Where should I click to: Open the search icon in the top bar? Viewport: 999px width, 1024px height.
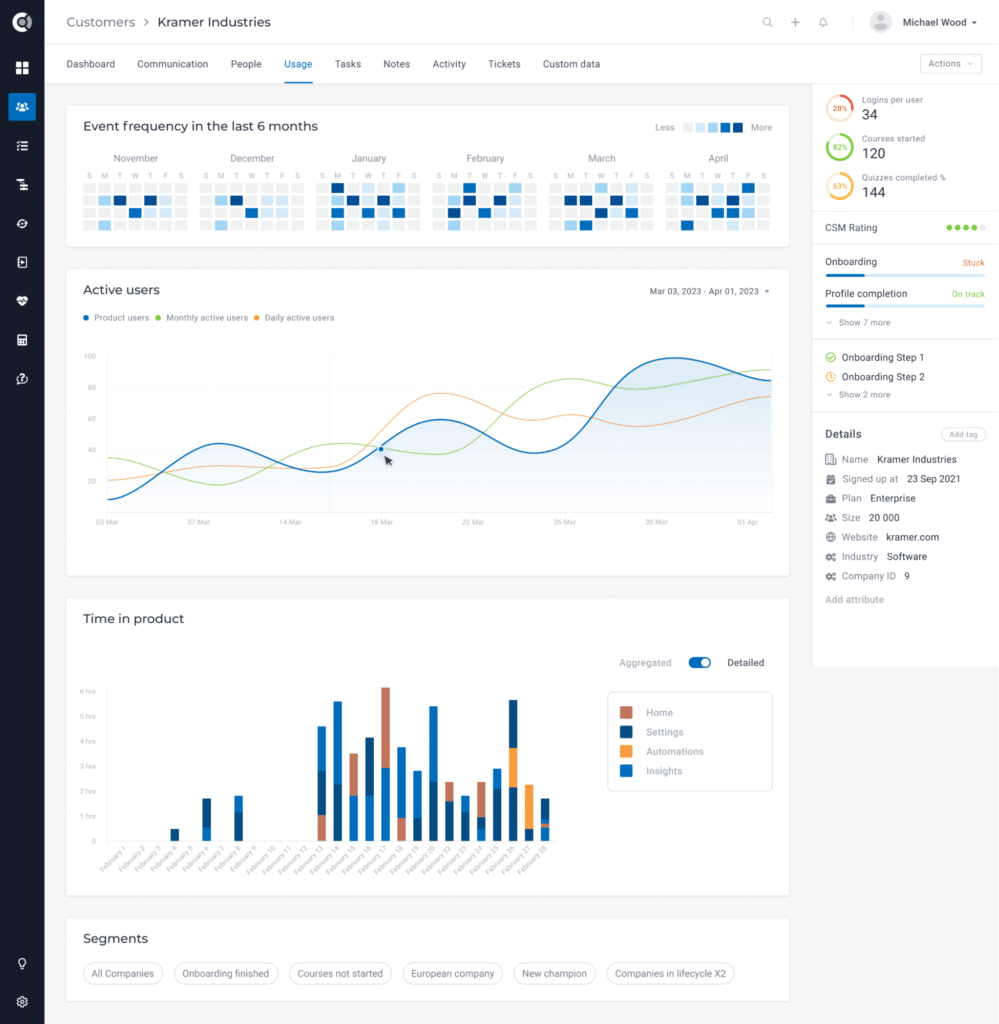(767, 21)
